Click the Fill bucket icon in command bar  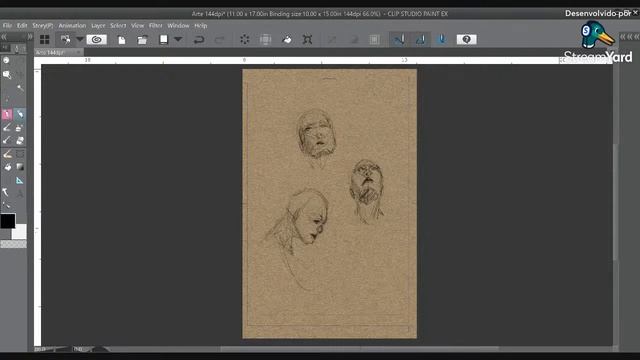[287, 39]
